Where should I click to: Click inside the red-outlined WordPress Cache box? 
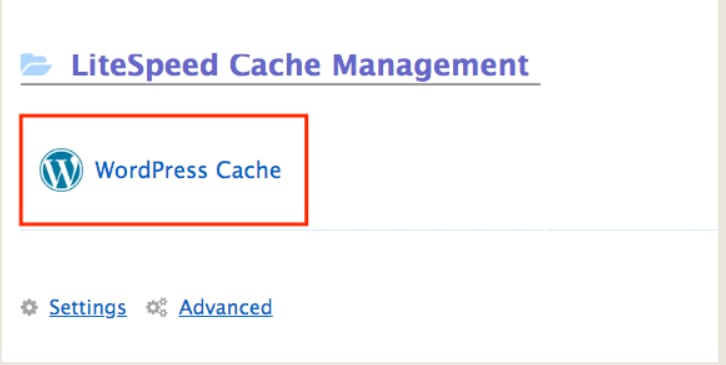[x=163, y=170]
